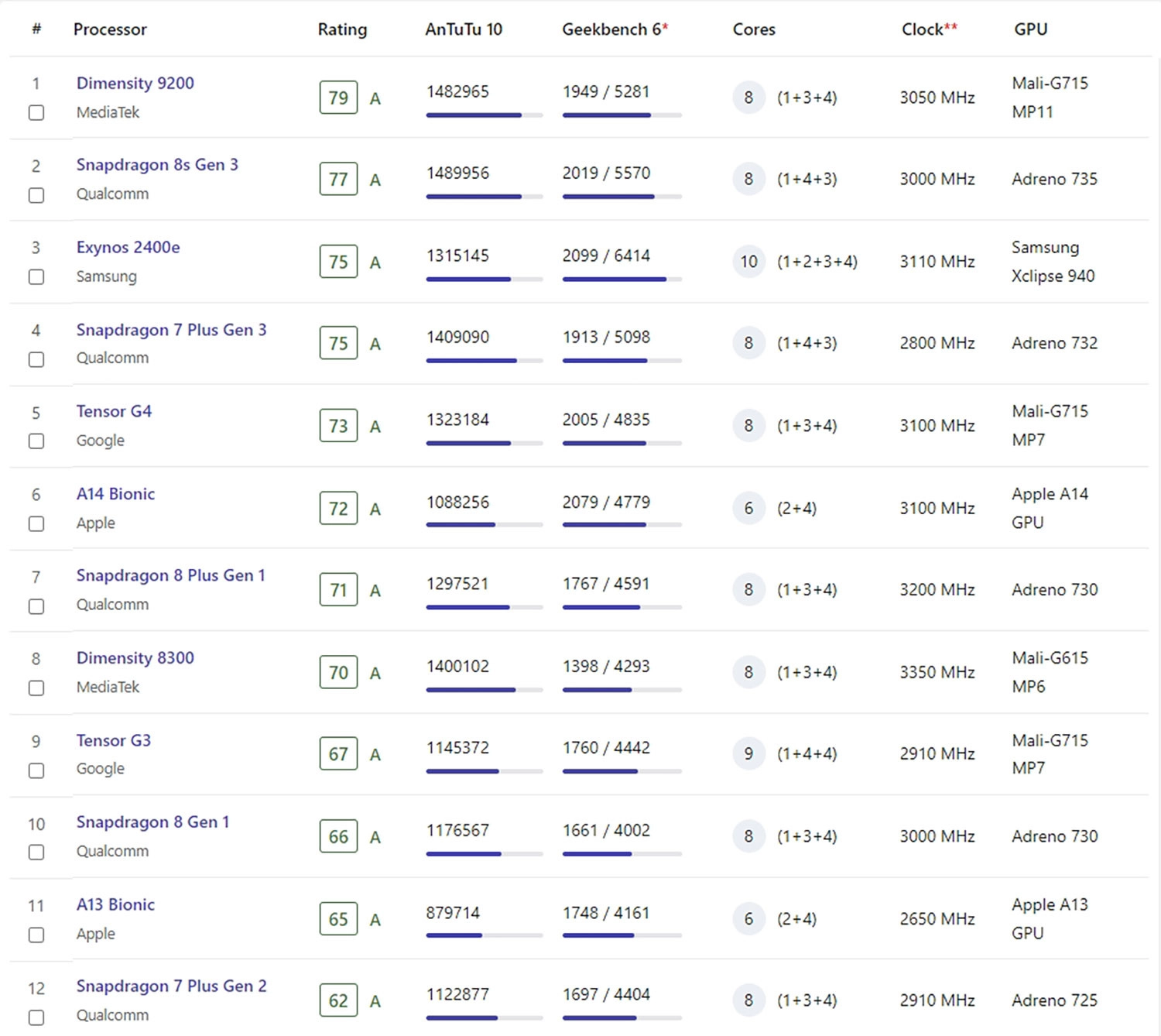Follow the Tensor G3 link
1161x1036 pixels.
tap(114, 740)
